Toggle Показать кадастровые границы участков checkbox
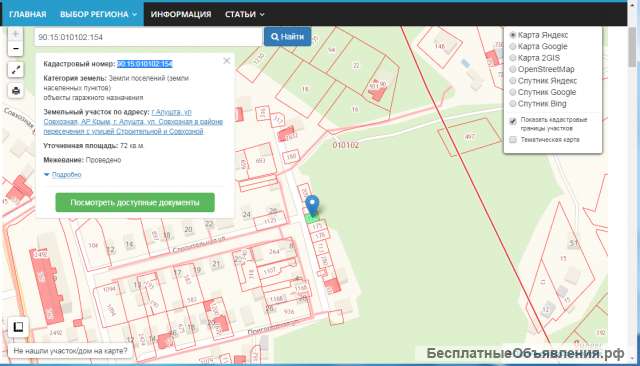The image size is (640, 366). pos(513,121)
